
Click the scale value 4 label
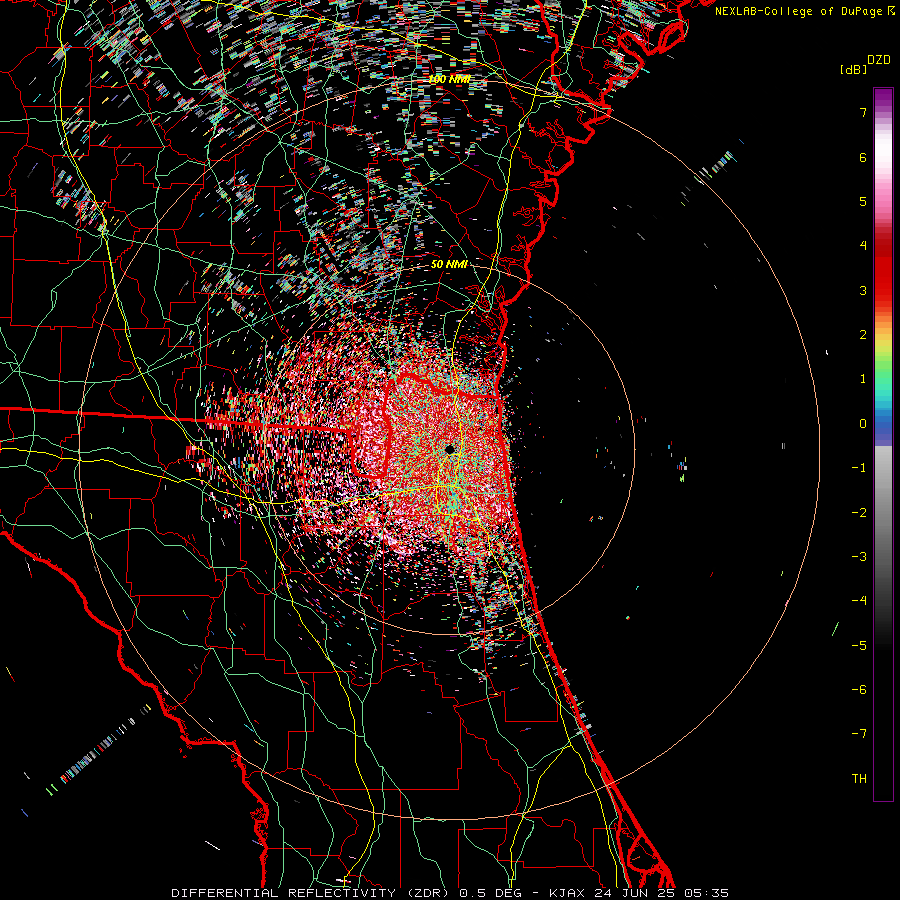point(863,246)
